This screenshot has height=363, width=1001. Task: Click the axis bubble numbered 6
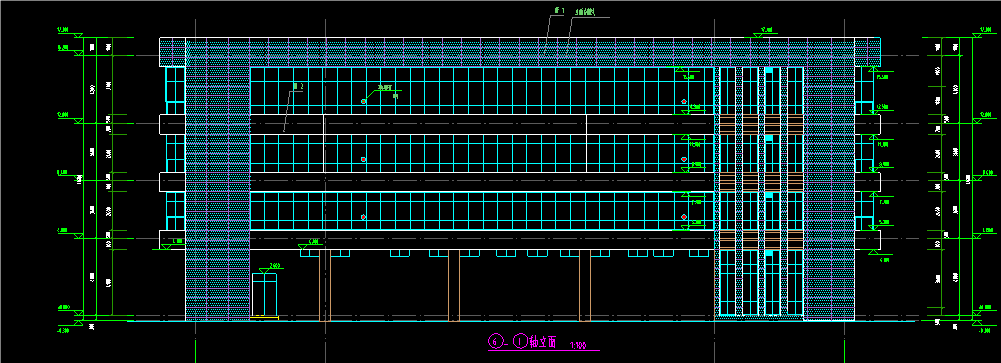tap(495, 341)
